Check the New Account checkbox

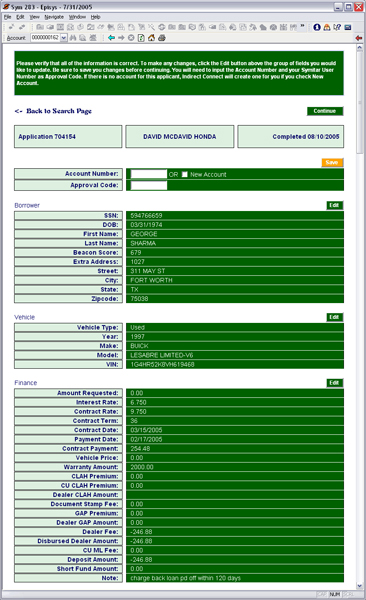(185, 174)
